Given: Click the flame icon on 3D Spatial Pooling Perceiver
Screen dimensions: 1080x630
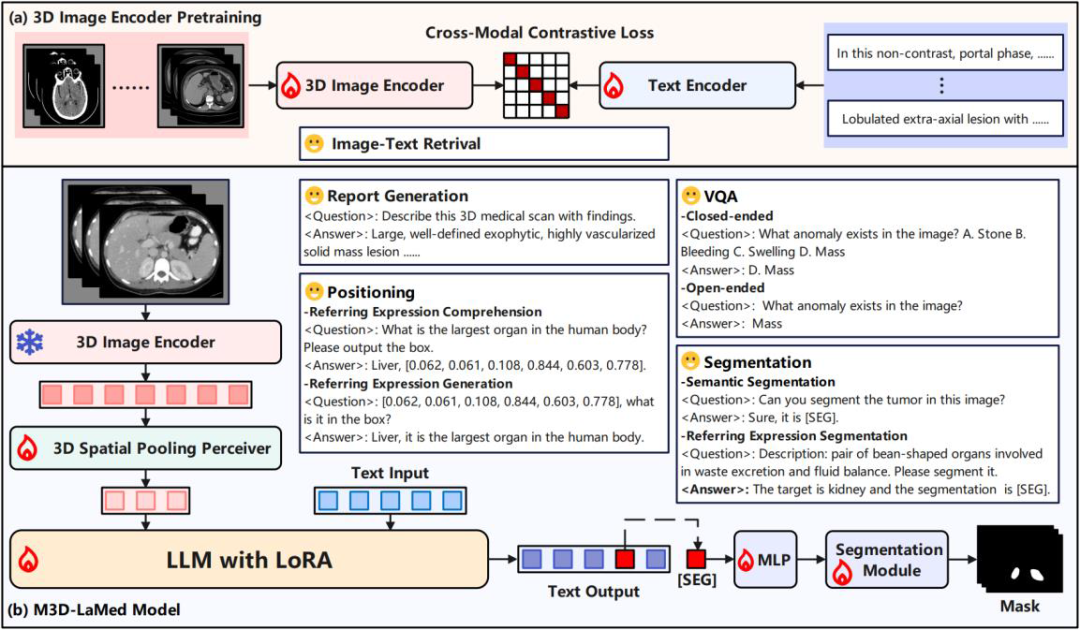Looking at the screenshot, I should [28, 449].
